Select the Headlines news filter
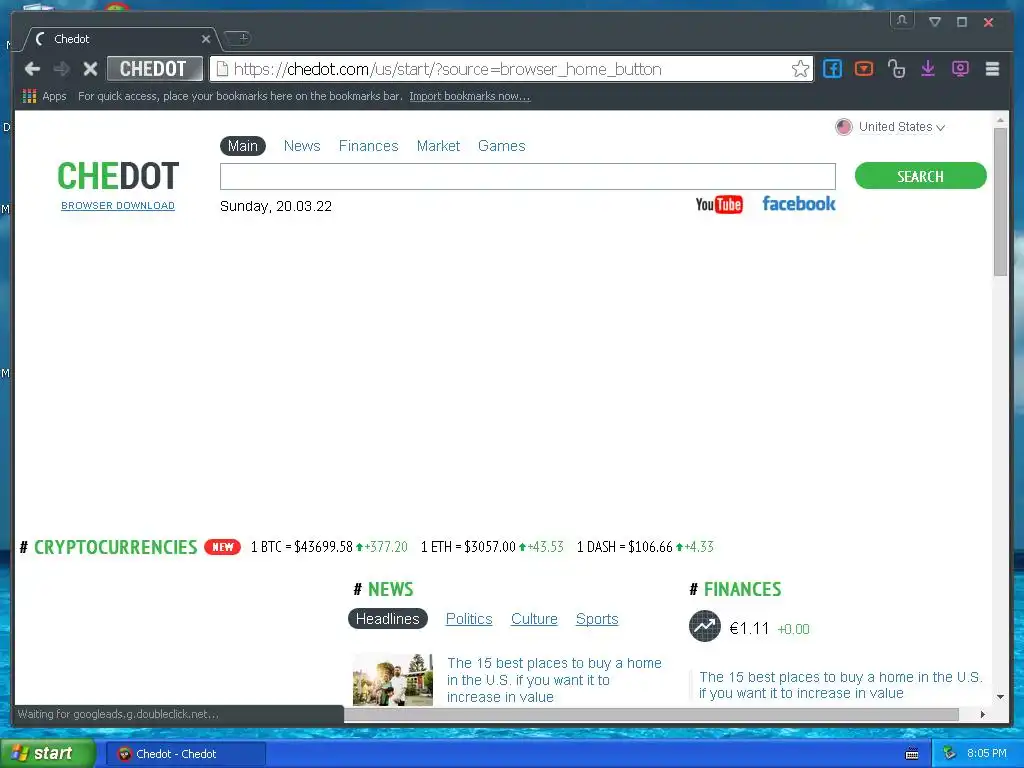 coord(388,618)
